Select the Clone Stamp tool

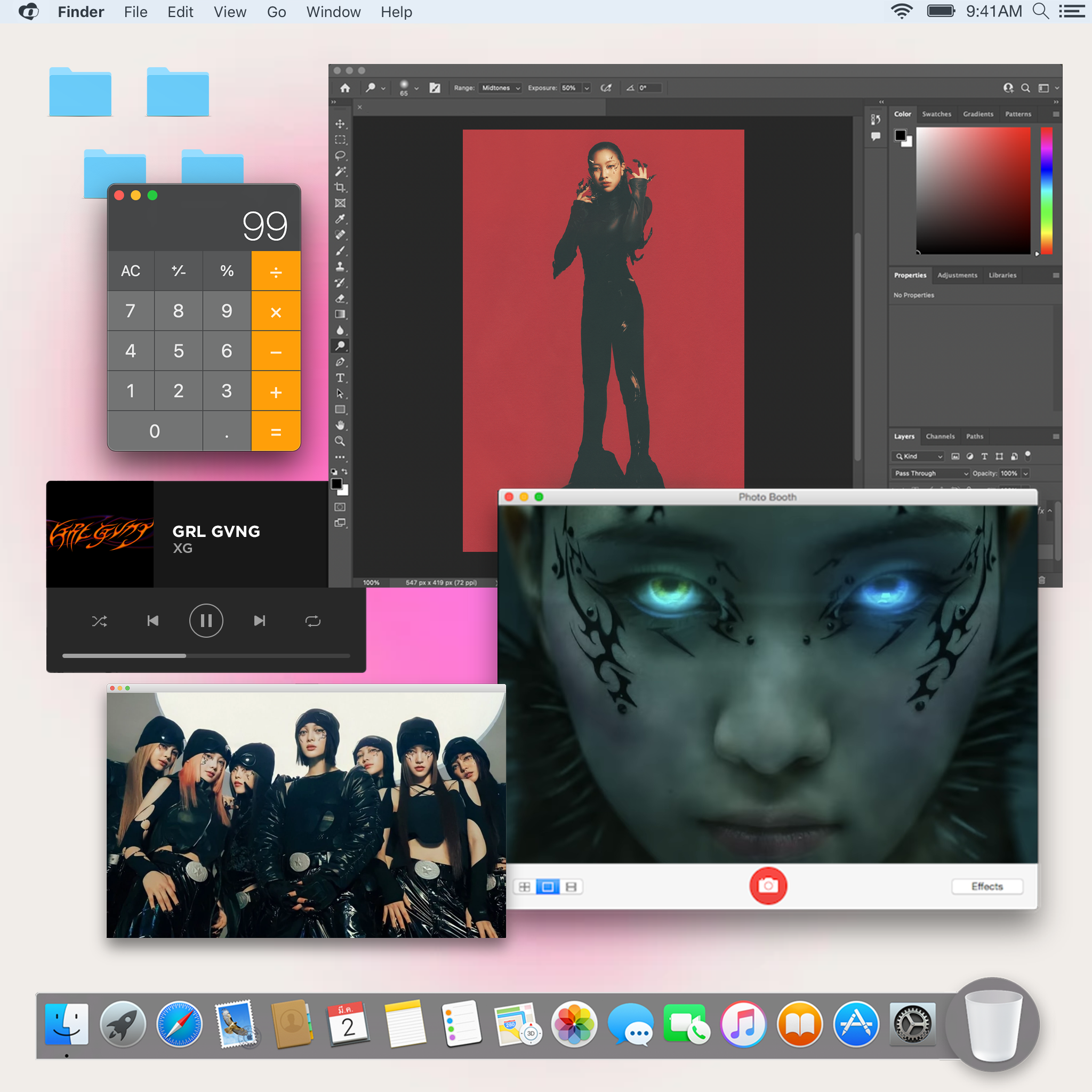[340, 266]
